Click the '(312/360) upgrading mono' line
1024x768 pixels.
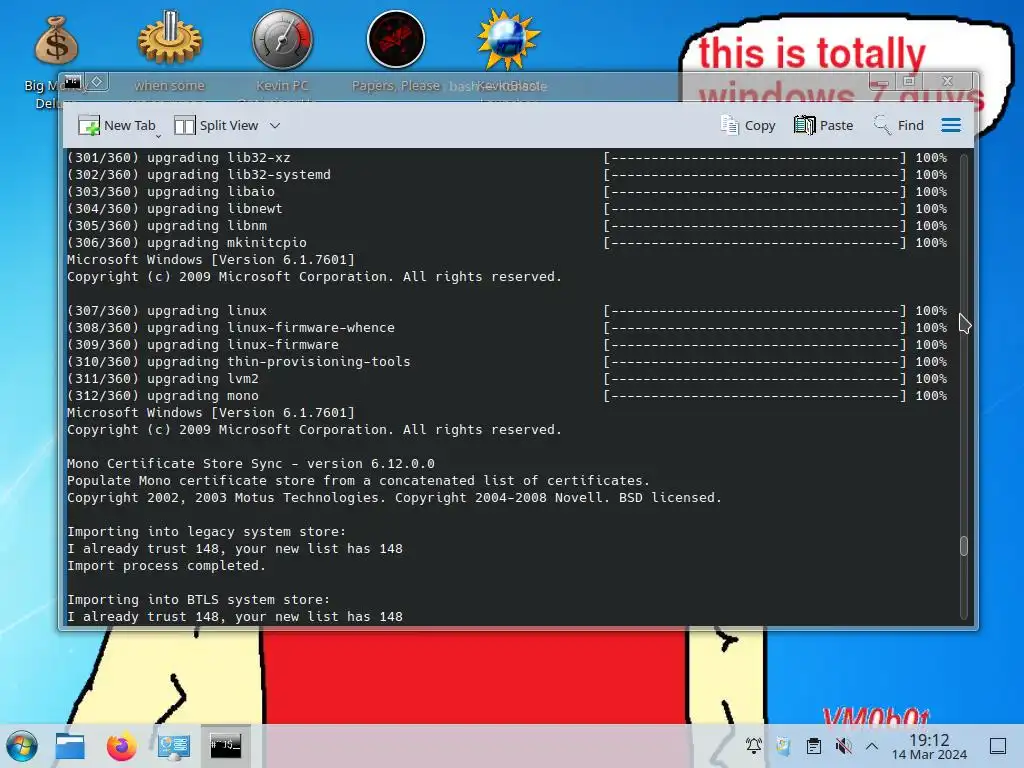point(507,396)
